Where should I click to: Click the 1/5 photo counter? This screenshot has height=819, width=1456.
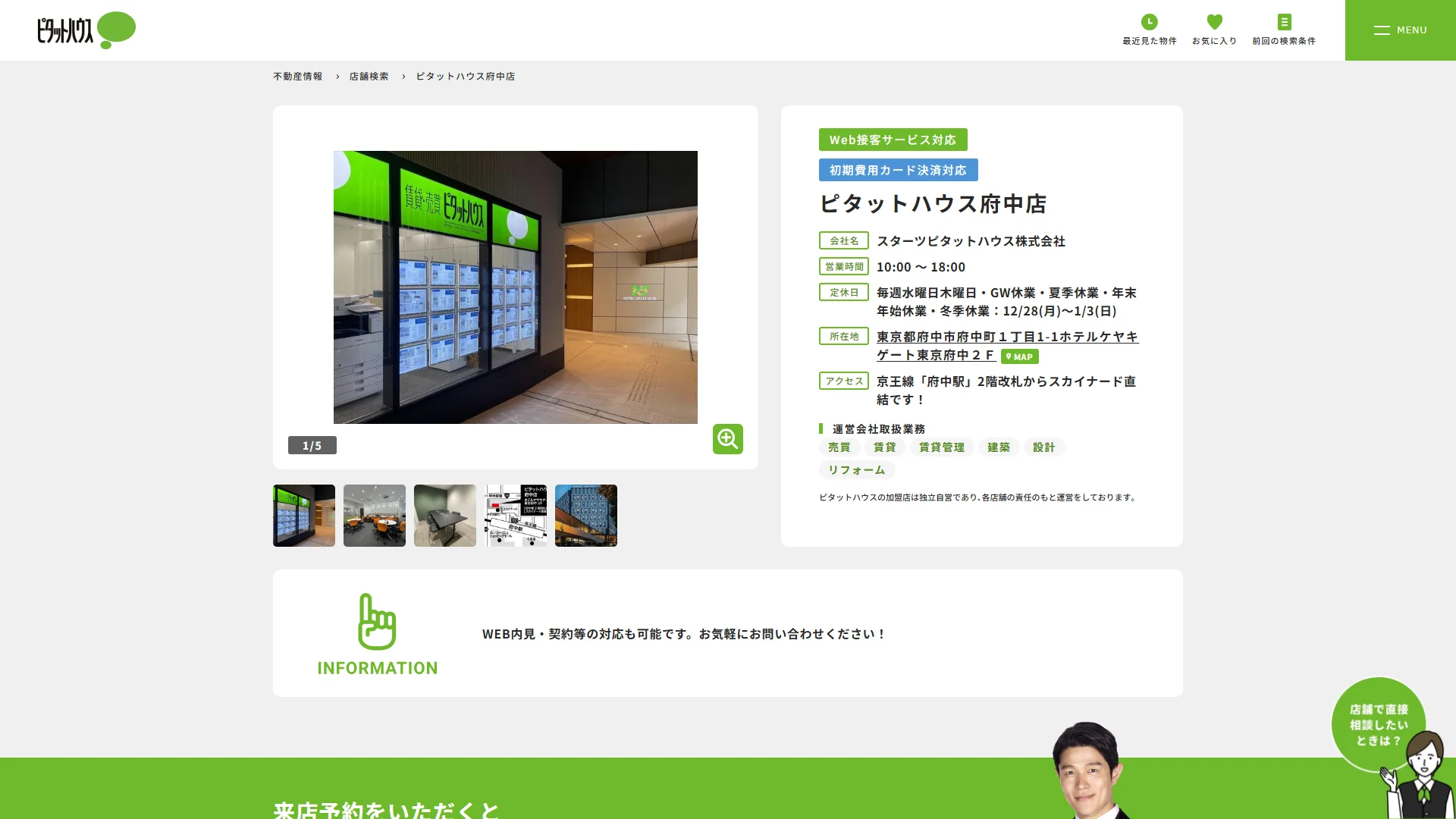click(x=312, y=445)
